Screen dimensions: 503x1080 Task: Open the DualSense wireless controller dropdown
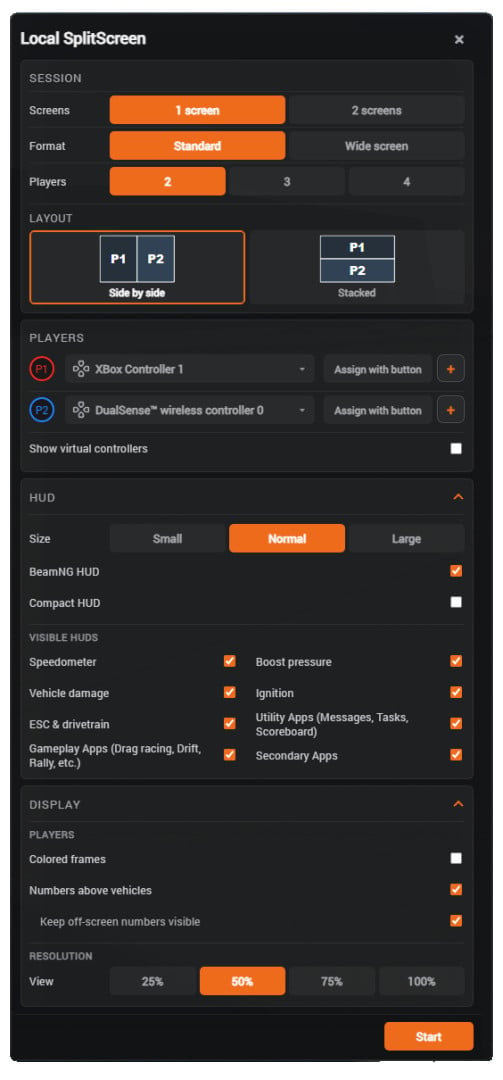[190, 410]
